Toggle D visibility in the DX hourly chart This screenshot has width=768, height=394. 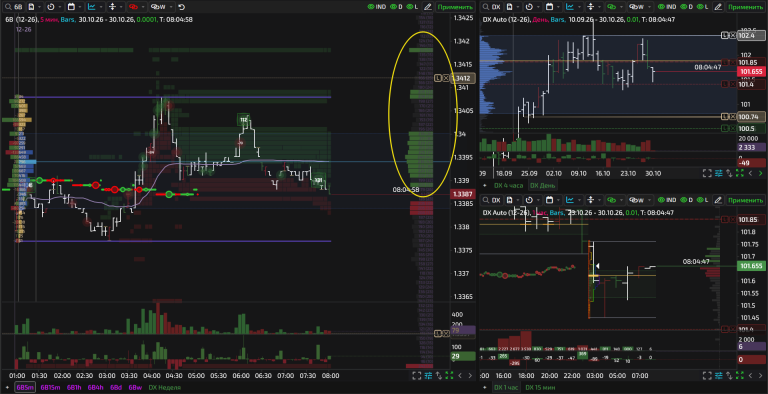pyautogui.click(x=687, y=200)
